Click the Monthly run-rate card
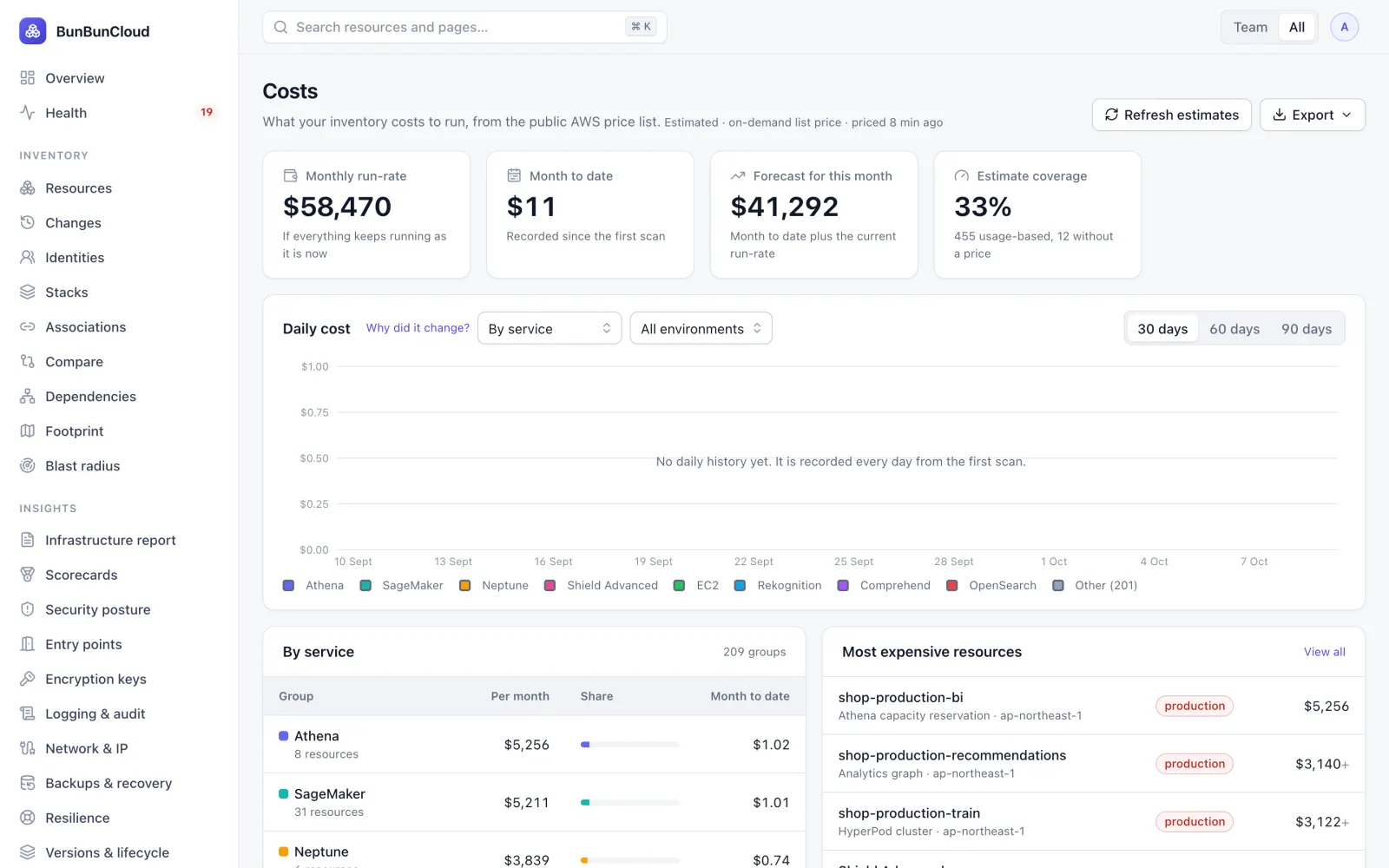The image size is (1389, 868). coord(366,214)
